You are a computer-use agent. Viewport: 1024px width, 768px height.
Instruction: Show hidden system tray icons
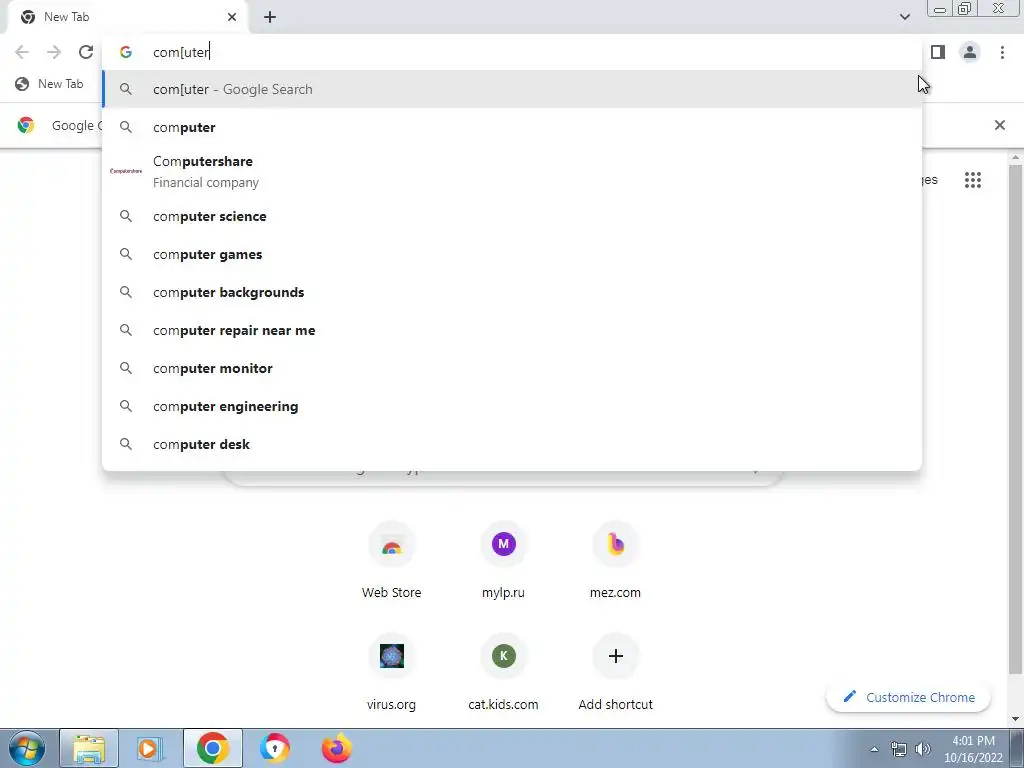(x=874, y=749)
